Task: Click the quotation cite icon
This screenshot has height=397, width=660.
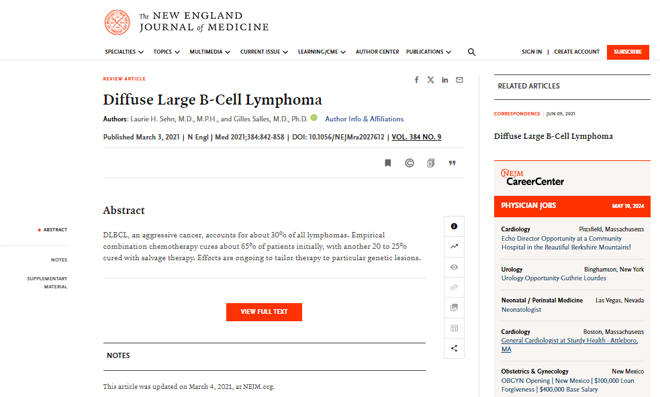Action: 452,163
